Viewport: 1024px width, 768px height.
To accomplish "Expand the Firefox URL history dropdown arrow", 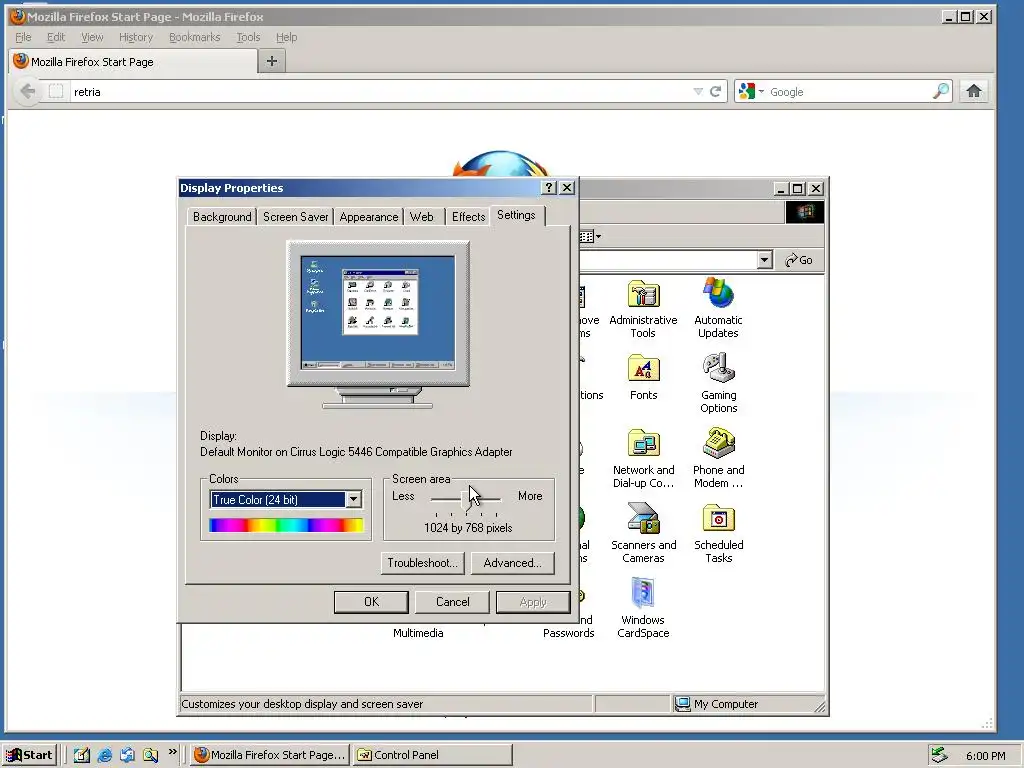I will coord(698,91).
